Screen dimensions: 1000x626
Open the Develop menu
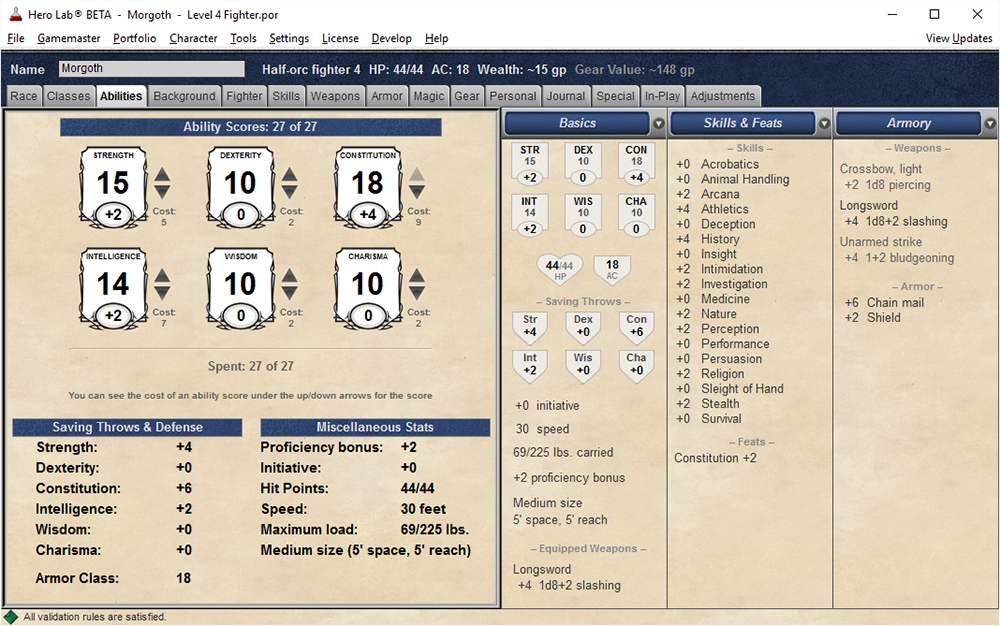(392, 38)
